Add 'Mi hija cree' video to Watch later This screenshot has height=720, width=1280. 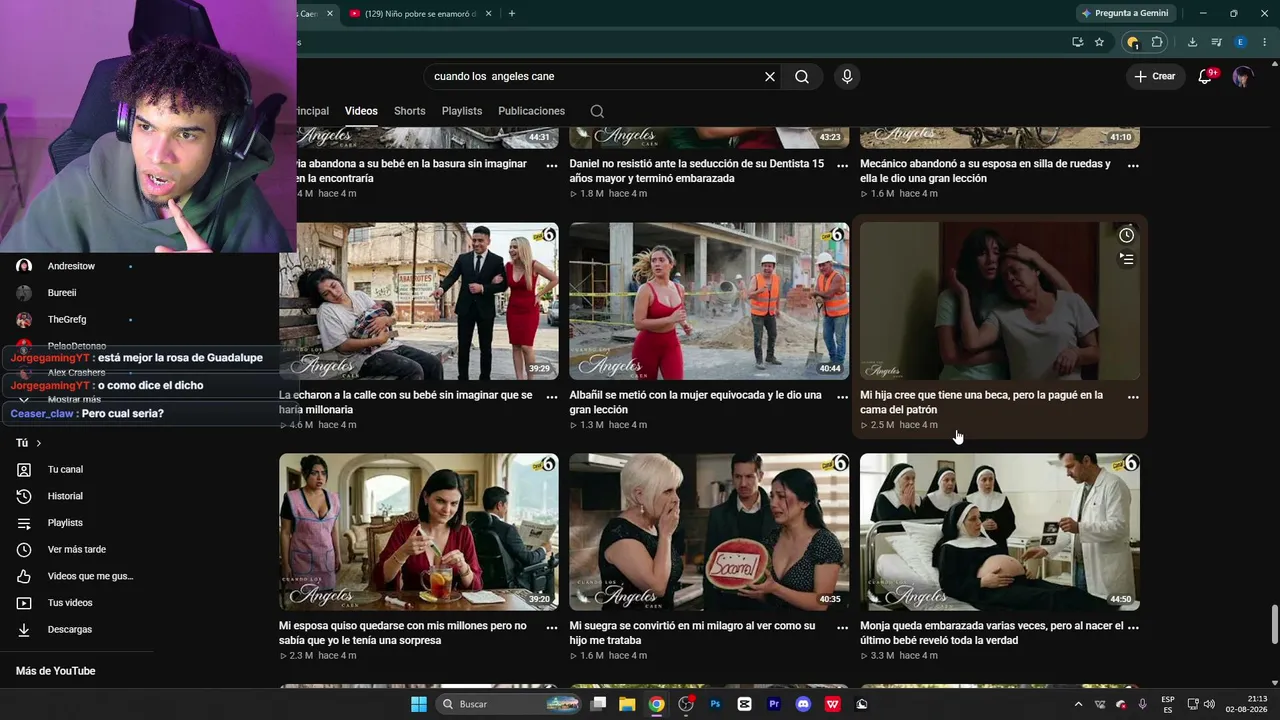(1126, 235)
